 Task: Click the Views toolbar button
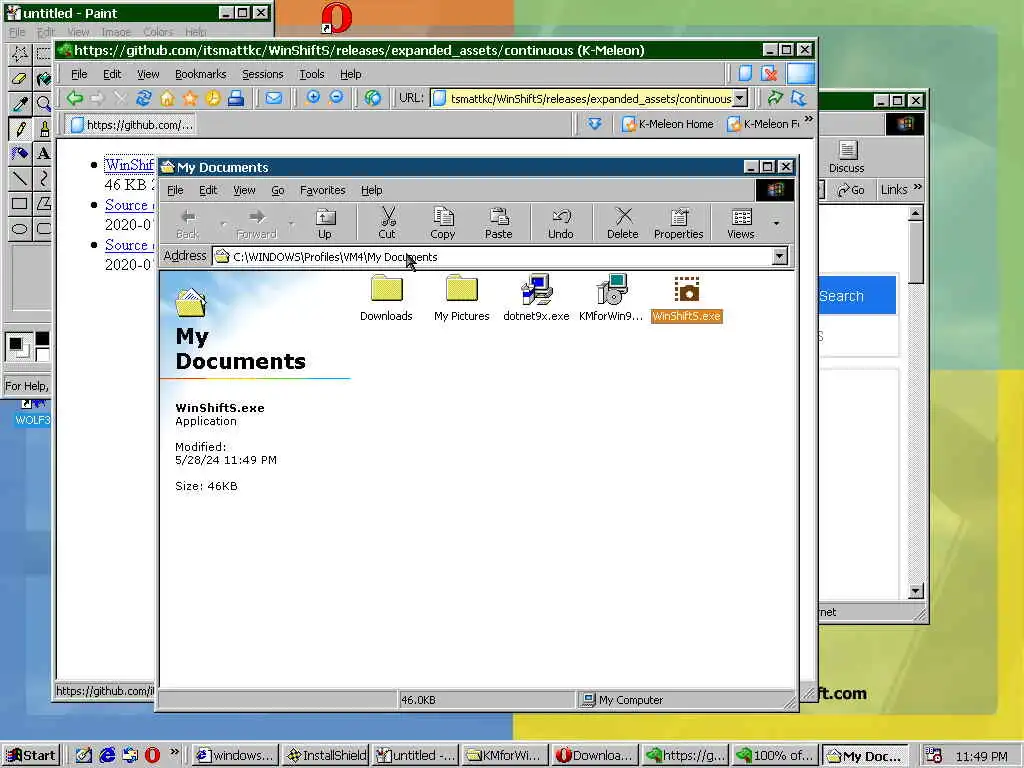point(741,223)
